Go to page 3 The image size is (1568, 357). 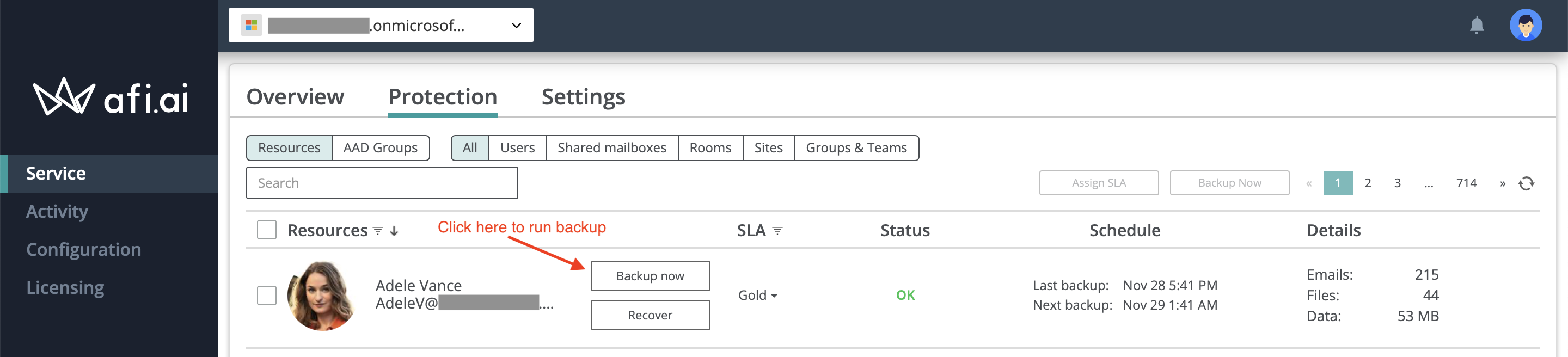1398,183
